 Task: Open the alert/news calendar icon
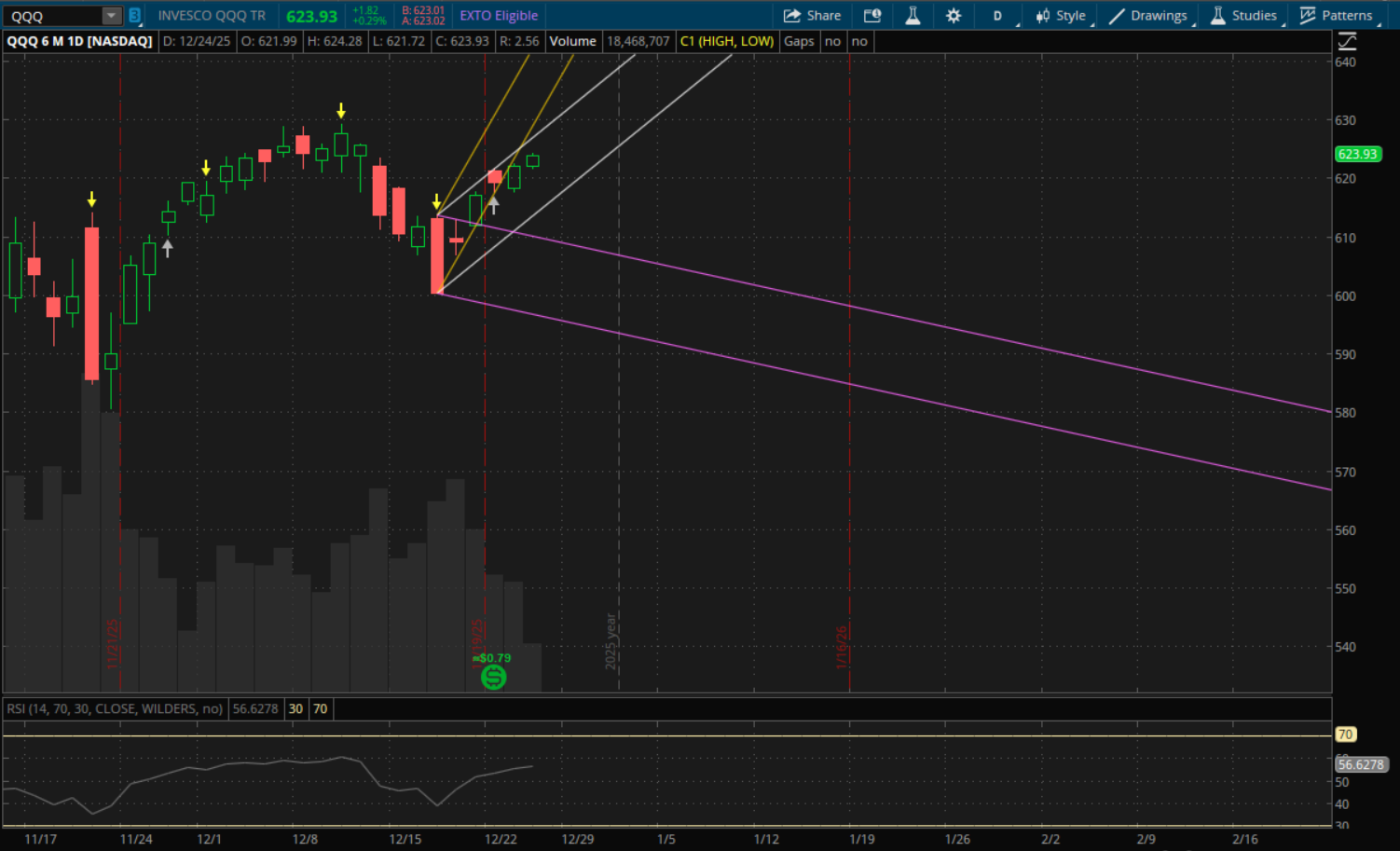click(872, 16)
